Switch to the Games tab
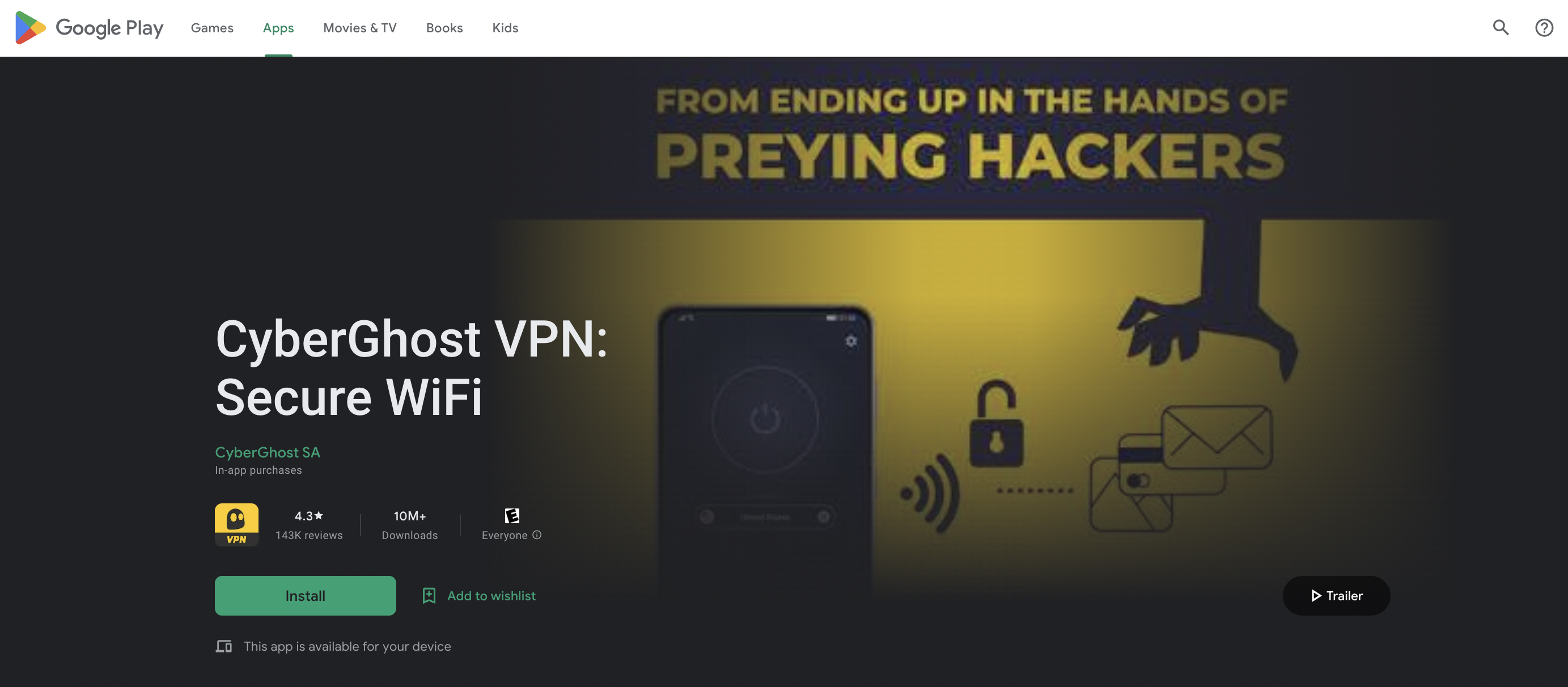The image size is (1568, 687). click(x=212, y=28)
